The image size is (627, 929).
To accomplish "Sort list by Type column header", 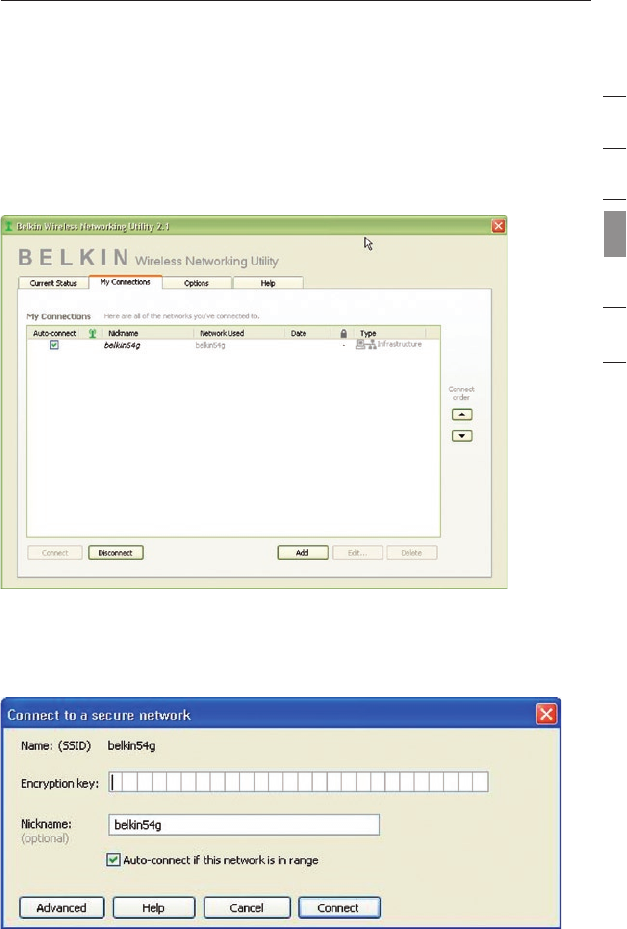I will coord(368,334).
